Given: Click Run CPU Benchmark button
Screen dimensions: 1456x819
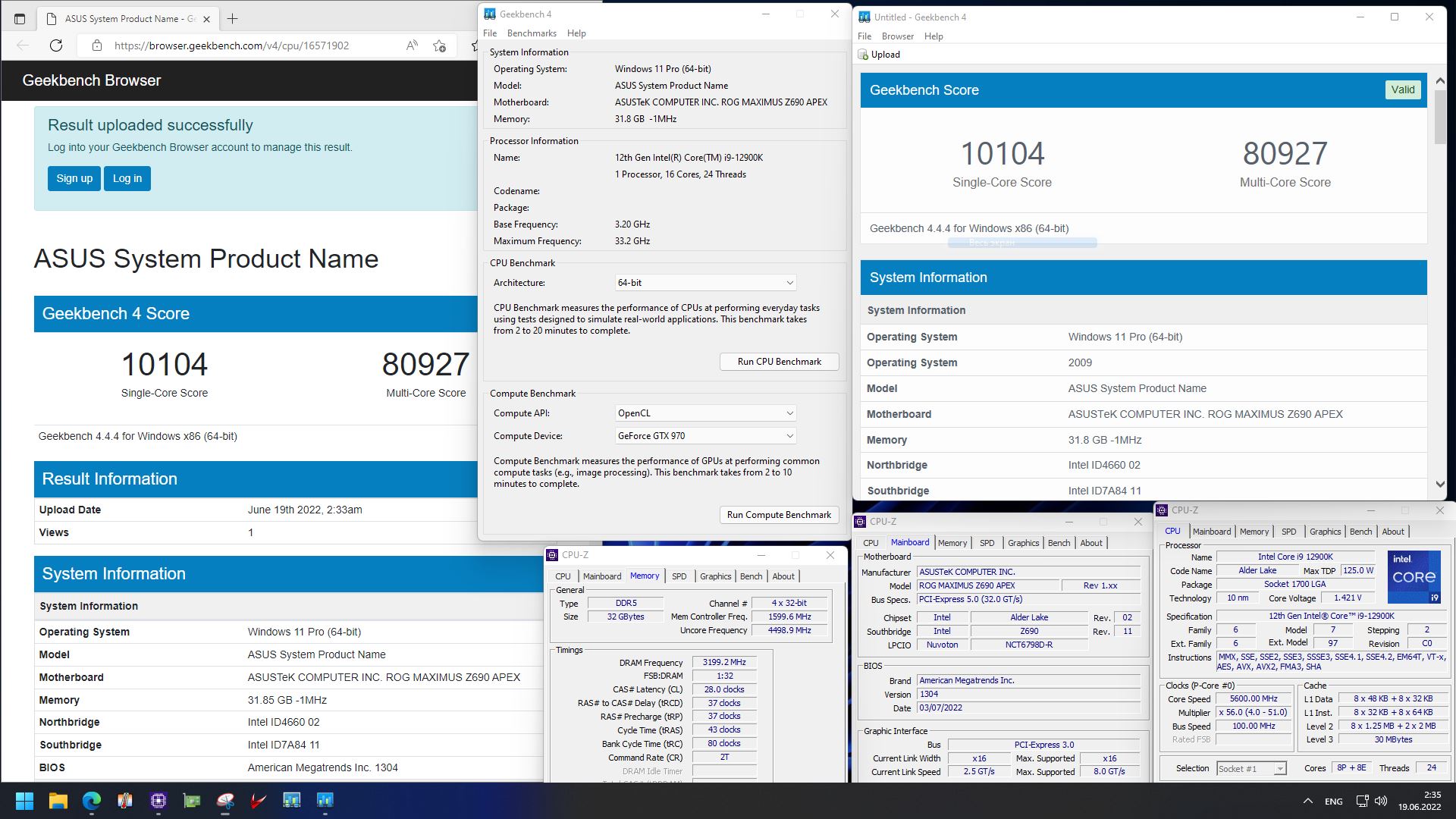Looking at the screenshot, I should [x=779, y=362].
